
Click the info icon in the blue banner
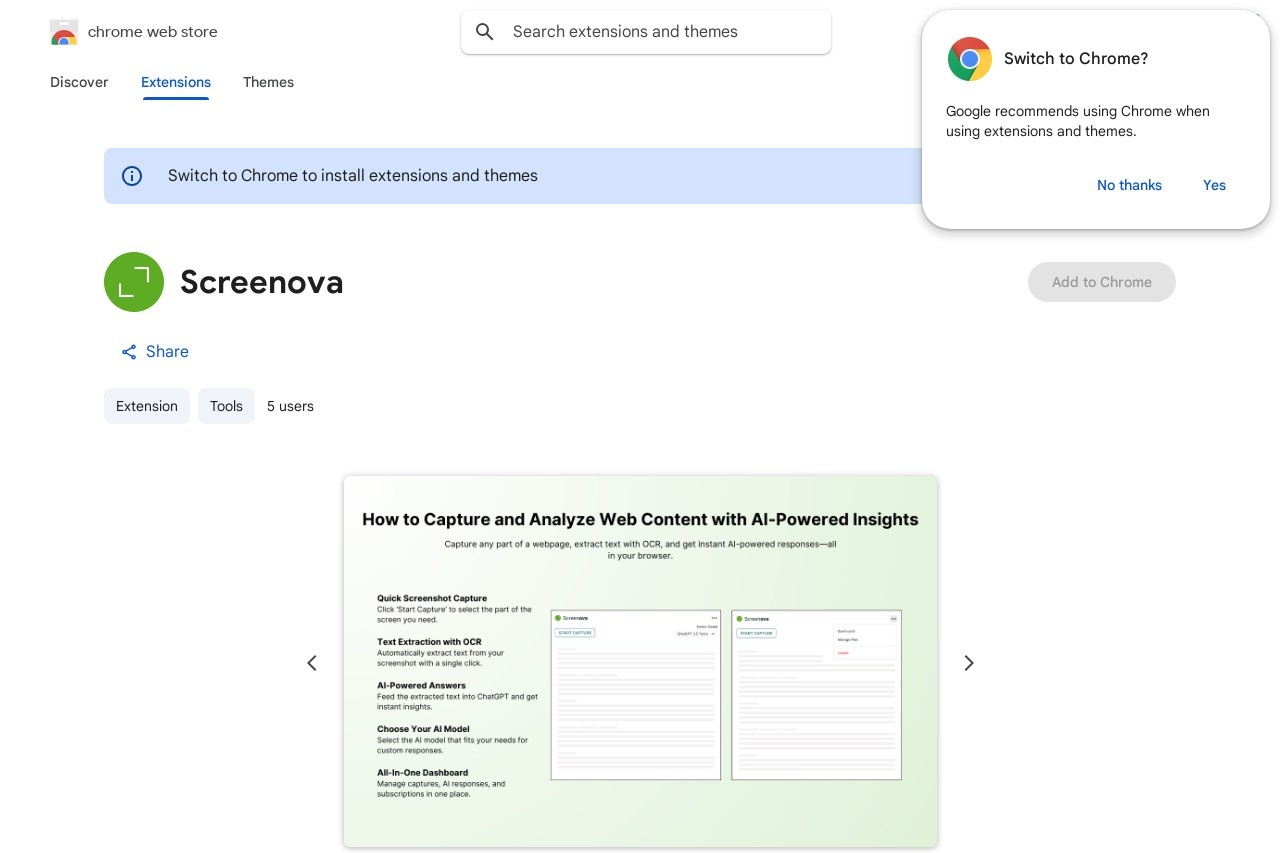[132, 176]
